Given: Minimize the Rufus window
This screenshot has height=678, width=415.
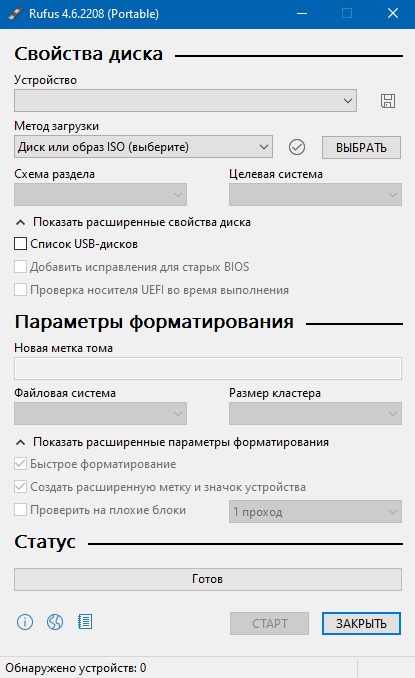Looking at the screenshot, I should (x=302, y=13).
